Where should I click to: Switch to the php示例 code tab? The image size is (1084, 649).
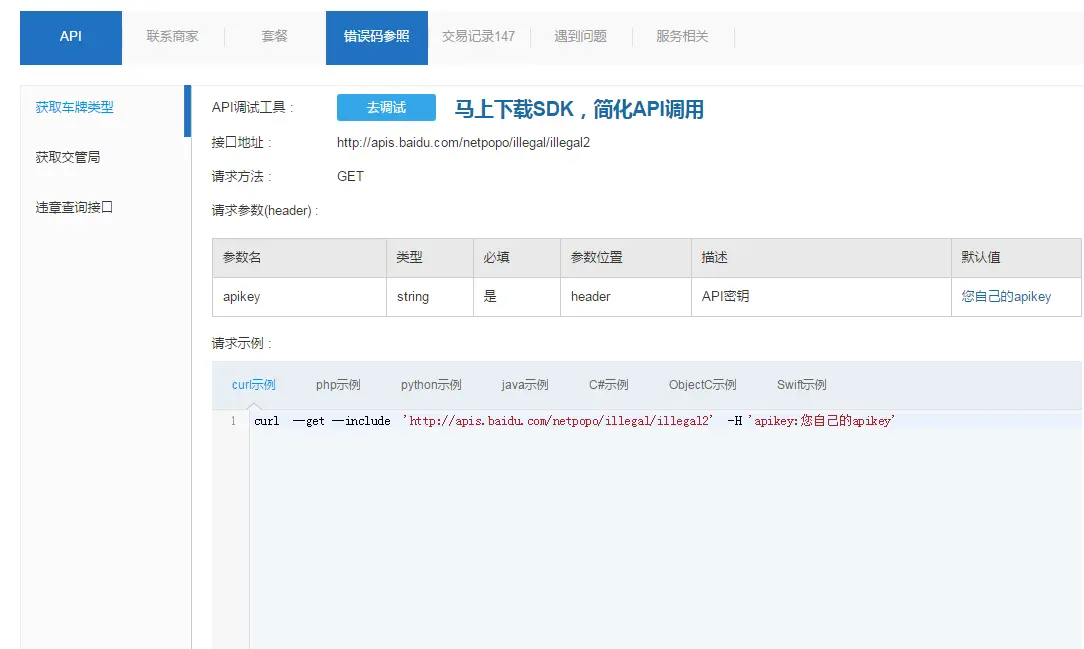coord(338,385)
